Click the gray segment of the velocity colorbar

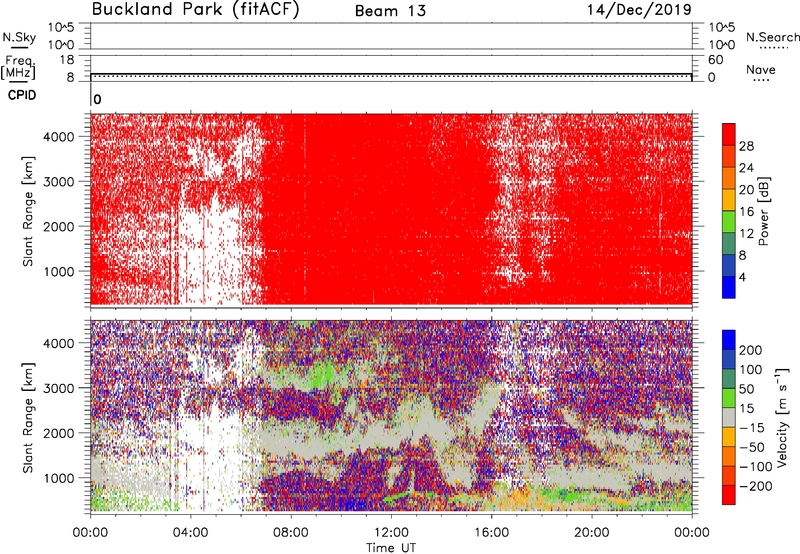pyautogui.click(x=729, y=417)
